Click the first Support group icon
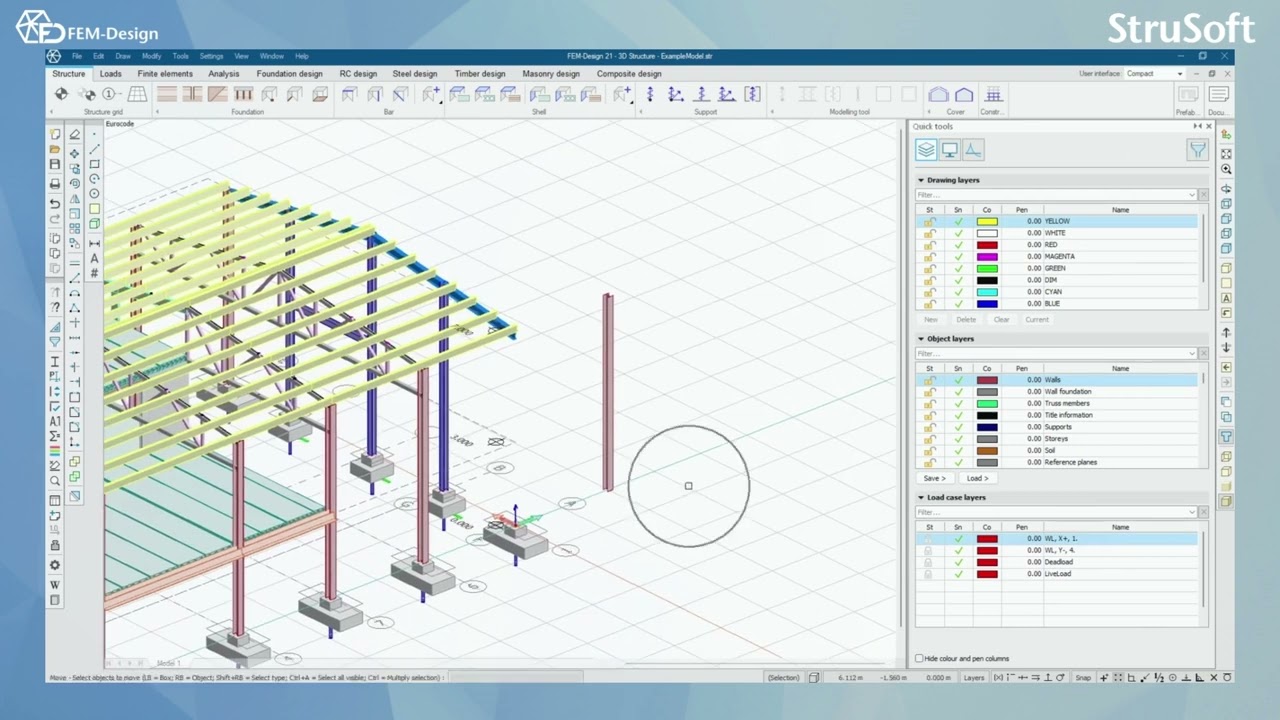The image size is (1280, 720). pos(650,94)
